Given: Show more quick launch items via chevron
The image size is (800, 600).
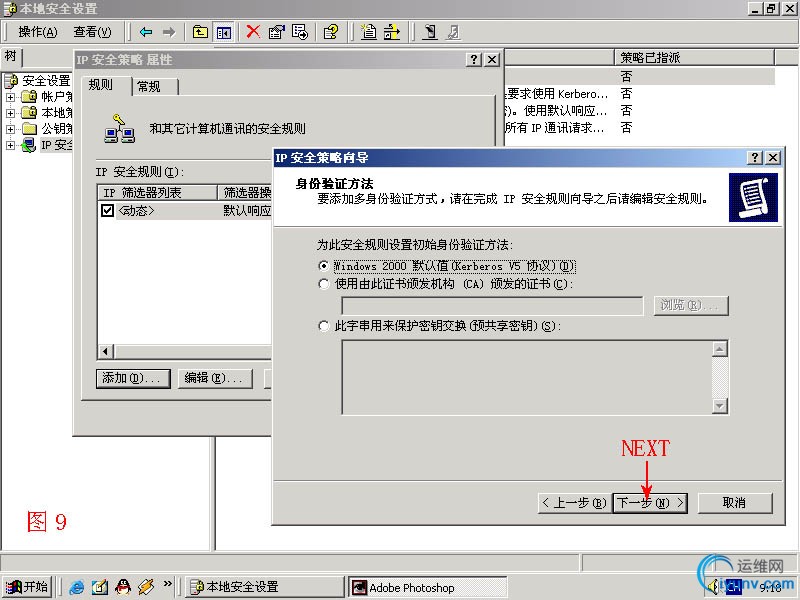Looking at the screenshot, I should 167,584.
